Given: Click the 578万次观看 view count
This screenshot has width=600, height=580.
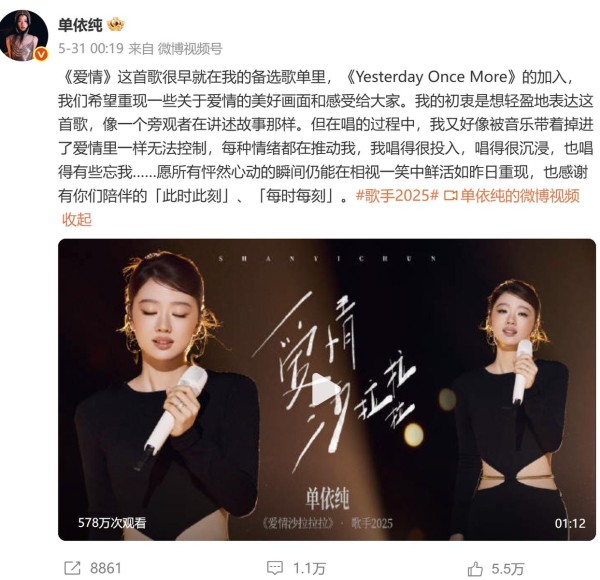Looking at the screenshot, I should click(x=112, y=523).
